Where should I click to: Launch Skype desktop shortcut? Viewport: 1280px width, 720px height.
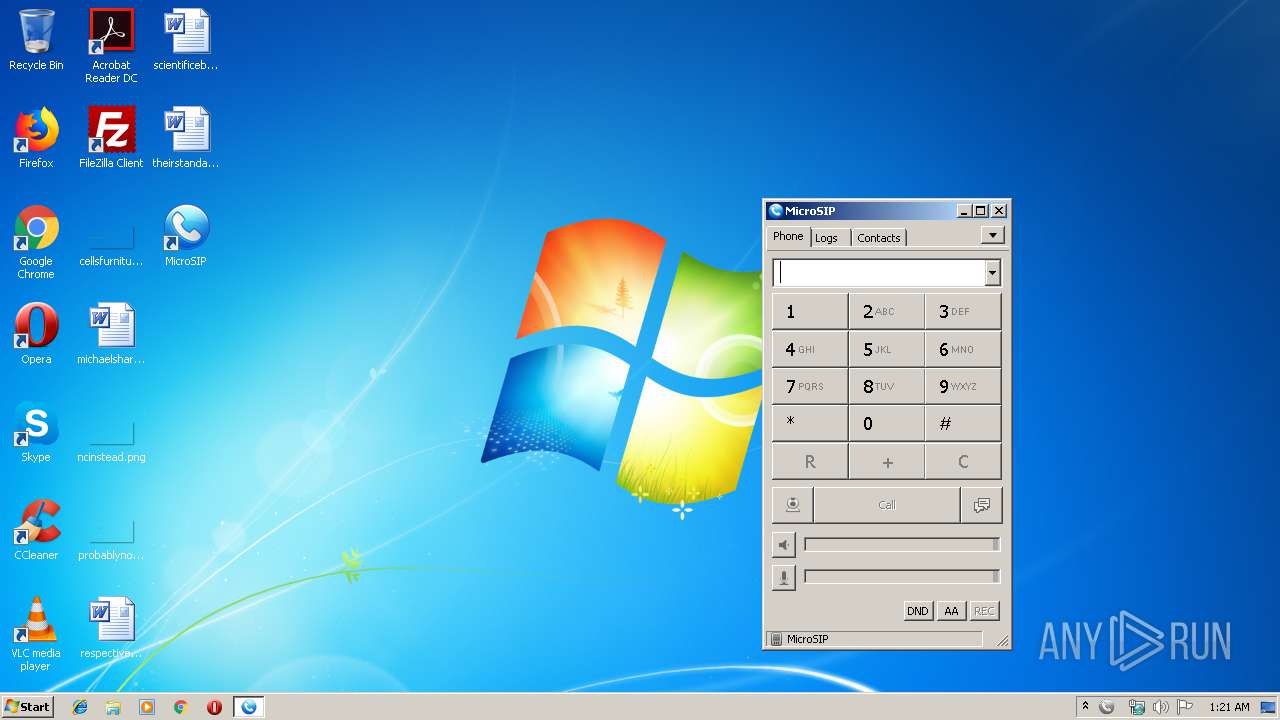(36, 432)
